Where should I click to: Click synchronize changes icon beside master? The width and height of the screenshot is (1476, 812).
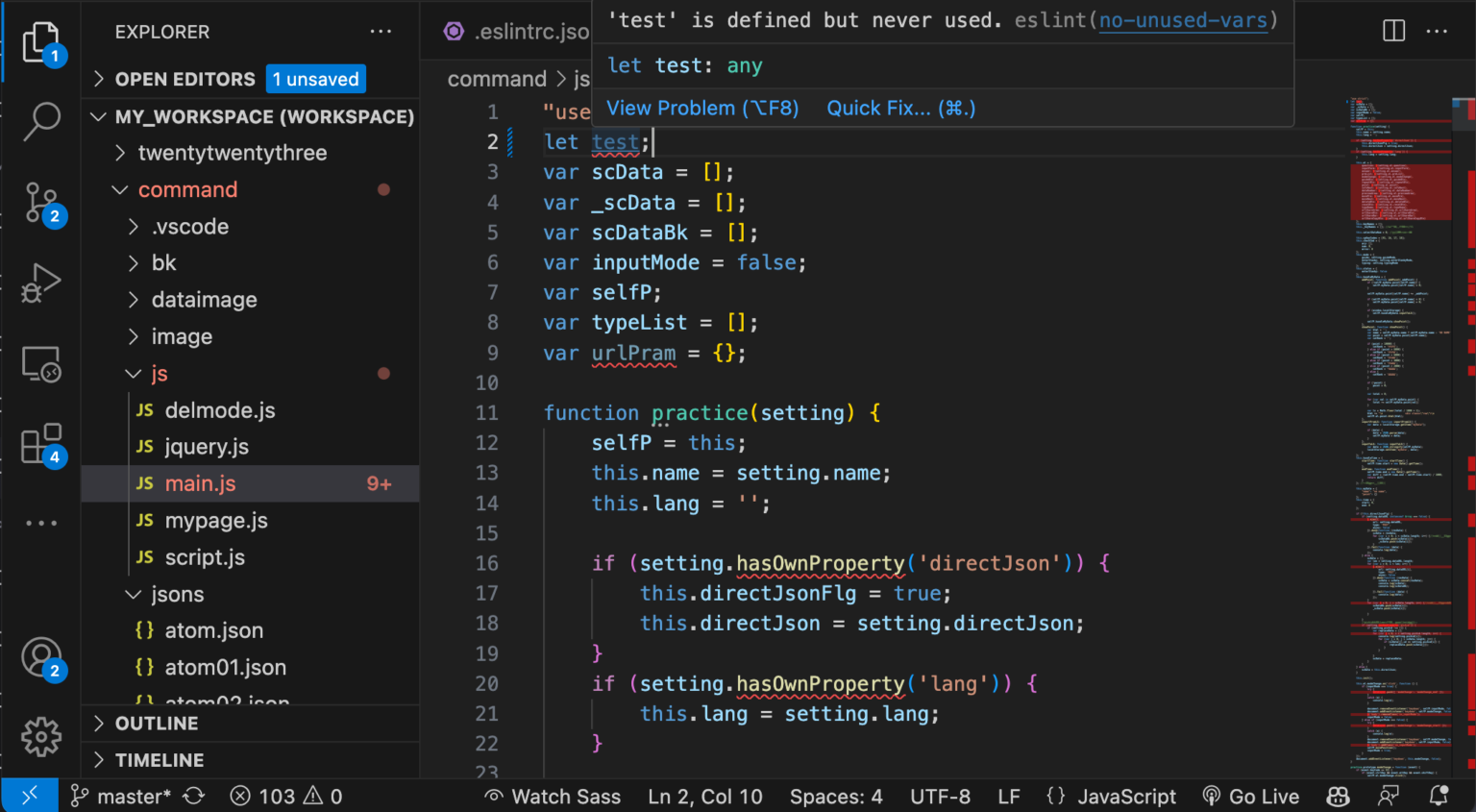[194, 796]
